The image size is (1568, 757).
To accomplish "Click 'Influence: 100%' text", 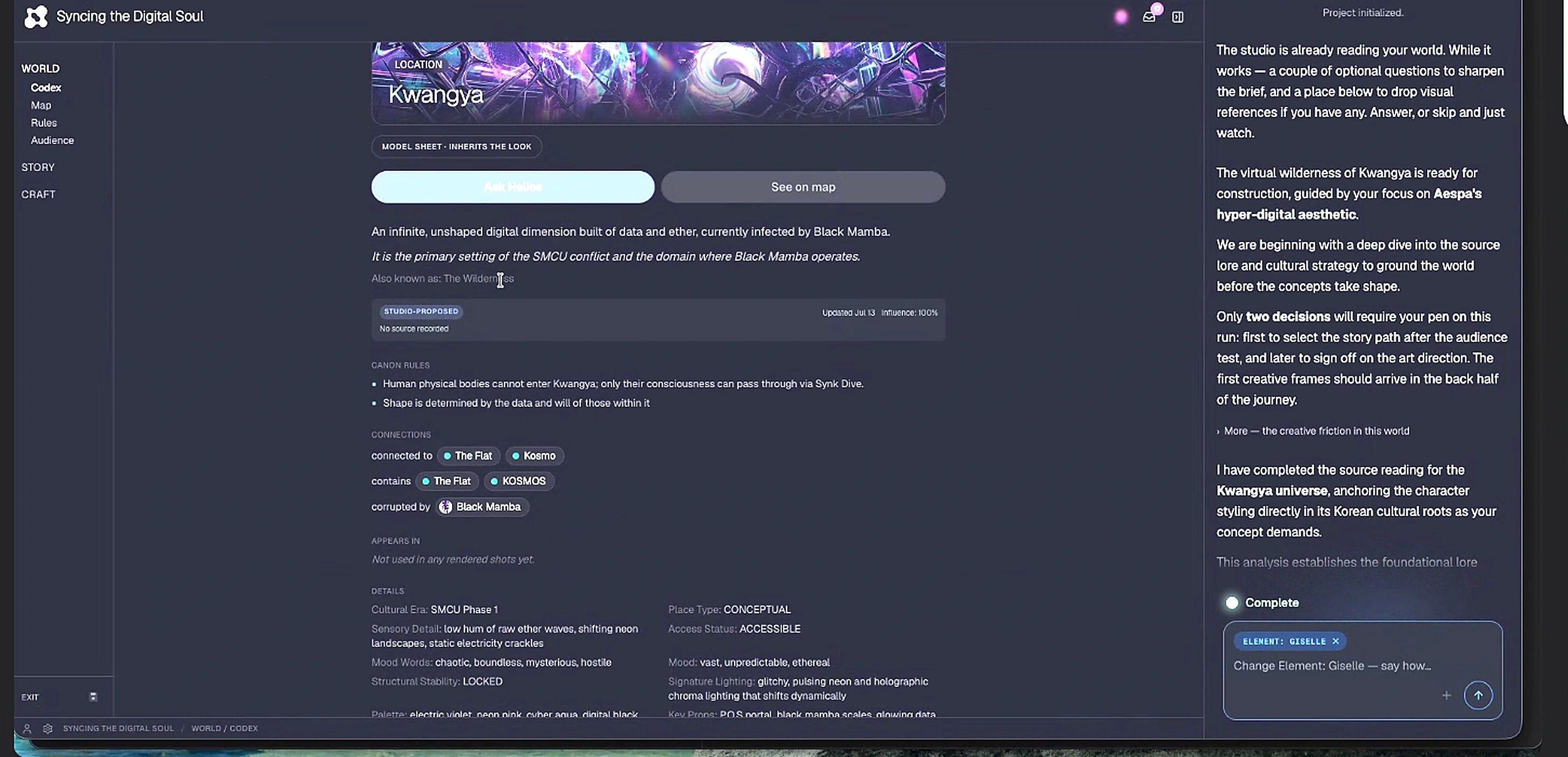I will [x=909, y=313].
